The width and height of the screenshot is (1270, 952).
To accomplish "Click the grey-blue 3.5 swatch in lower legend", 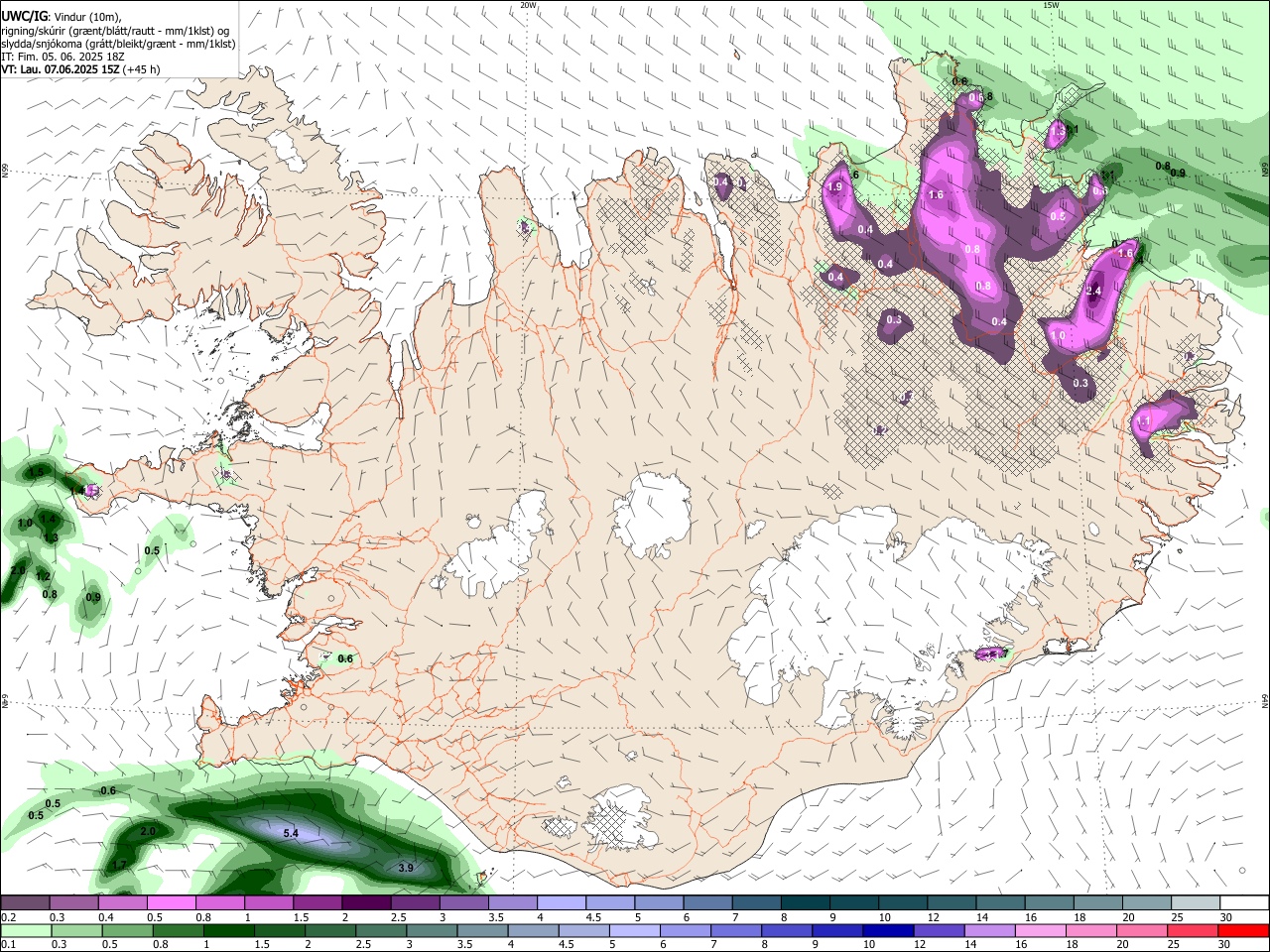I will point(482,931).
